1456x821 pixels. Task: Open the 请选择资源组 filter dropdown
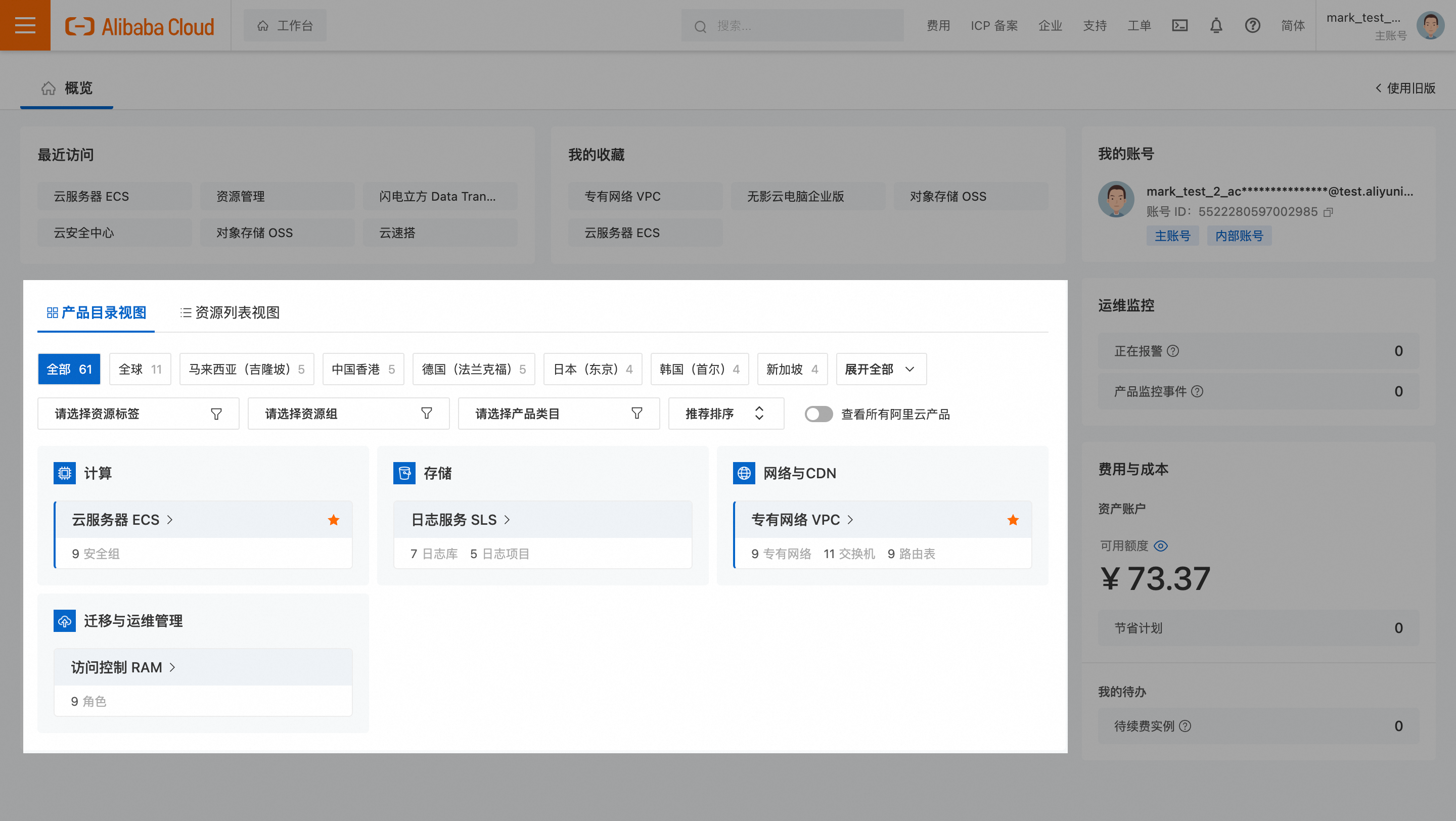click(x=348, y=414)
